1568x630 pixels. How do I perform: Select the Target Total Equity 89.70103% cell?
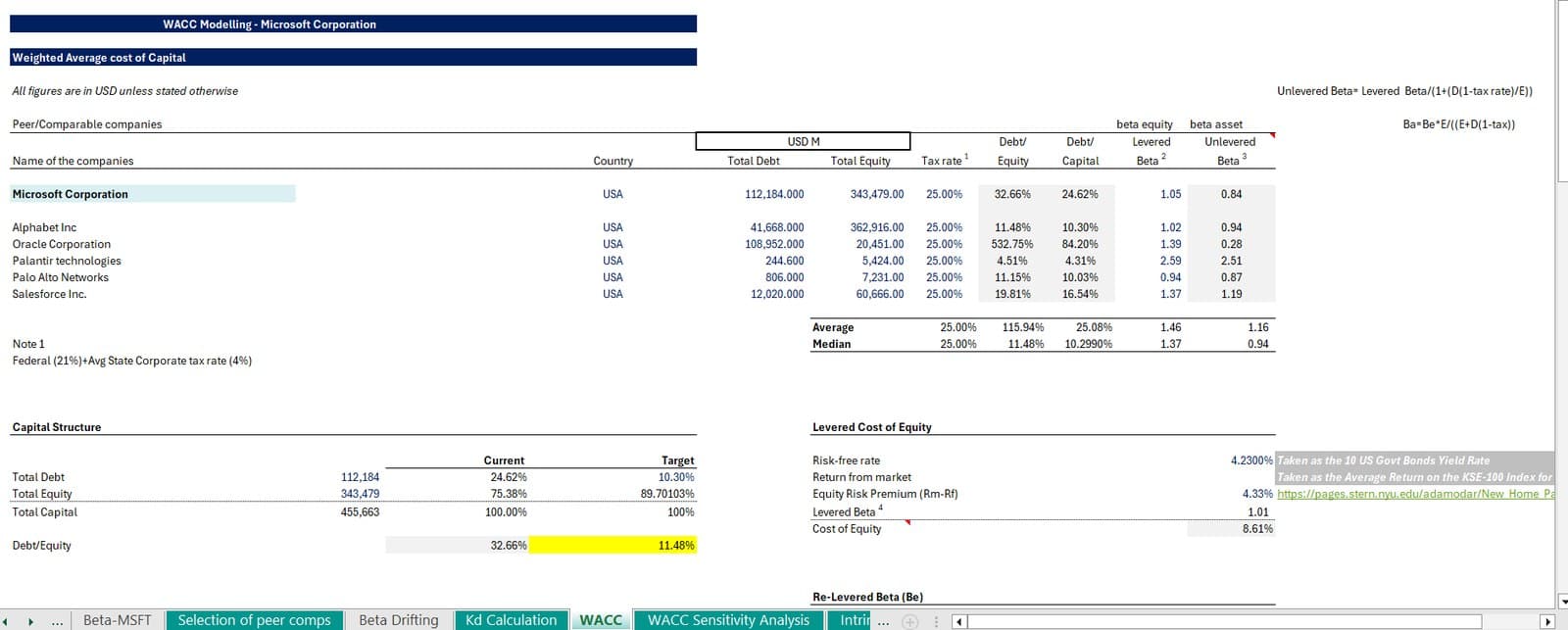pos(667,494)
